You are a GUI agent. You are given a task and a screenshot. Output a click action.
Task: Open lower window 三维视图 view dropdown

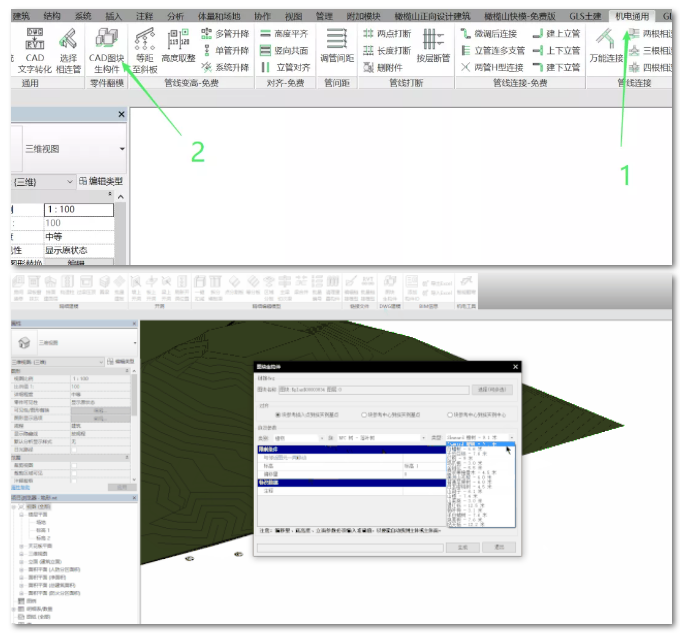[x=135, y=343]
